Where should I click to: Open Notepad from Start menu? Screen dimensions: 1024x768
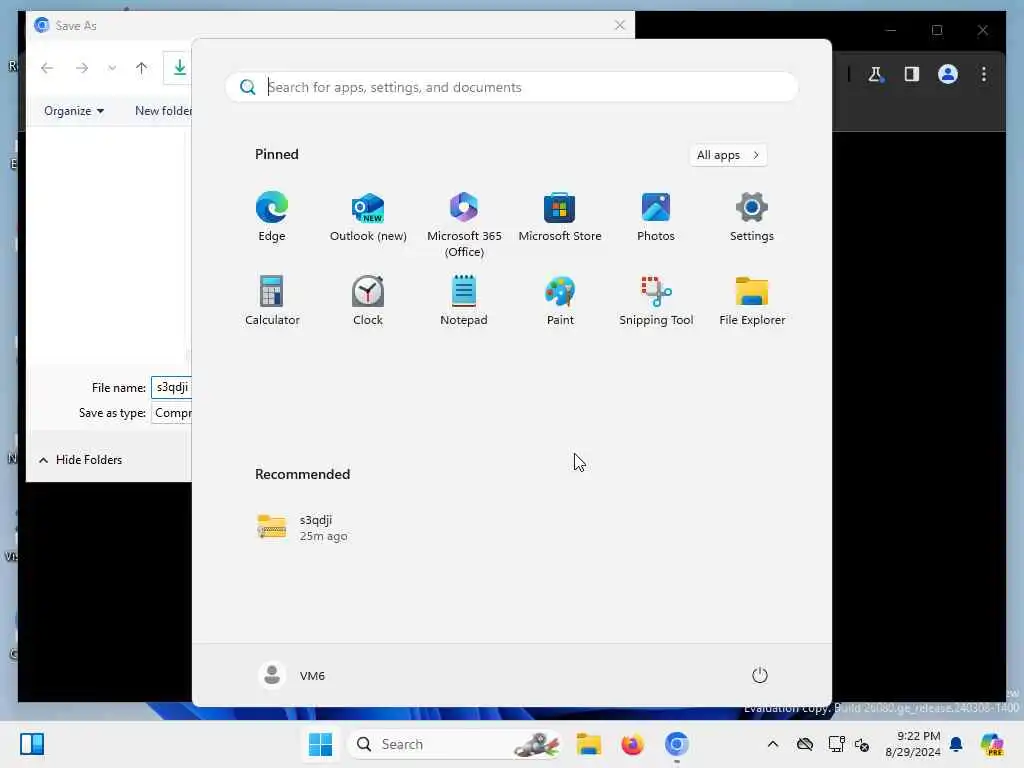464,300
